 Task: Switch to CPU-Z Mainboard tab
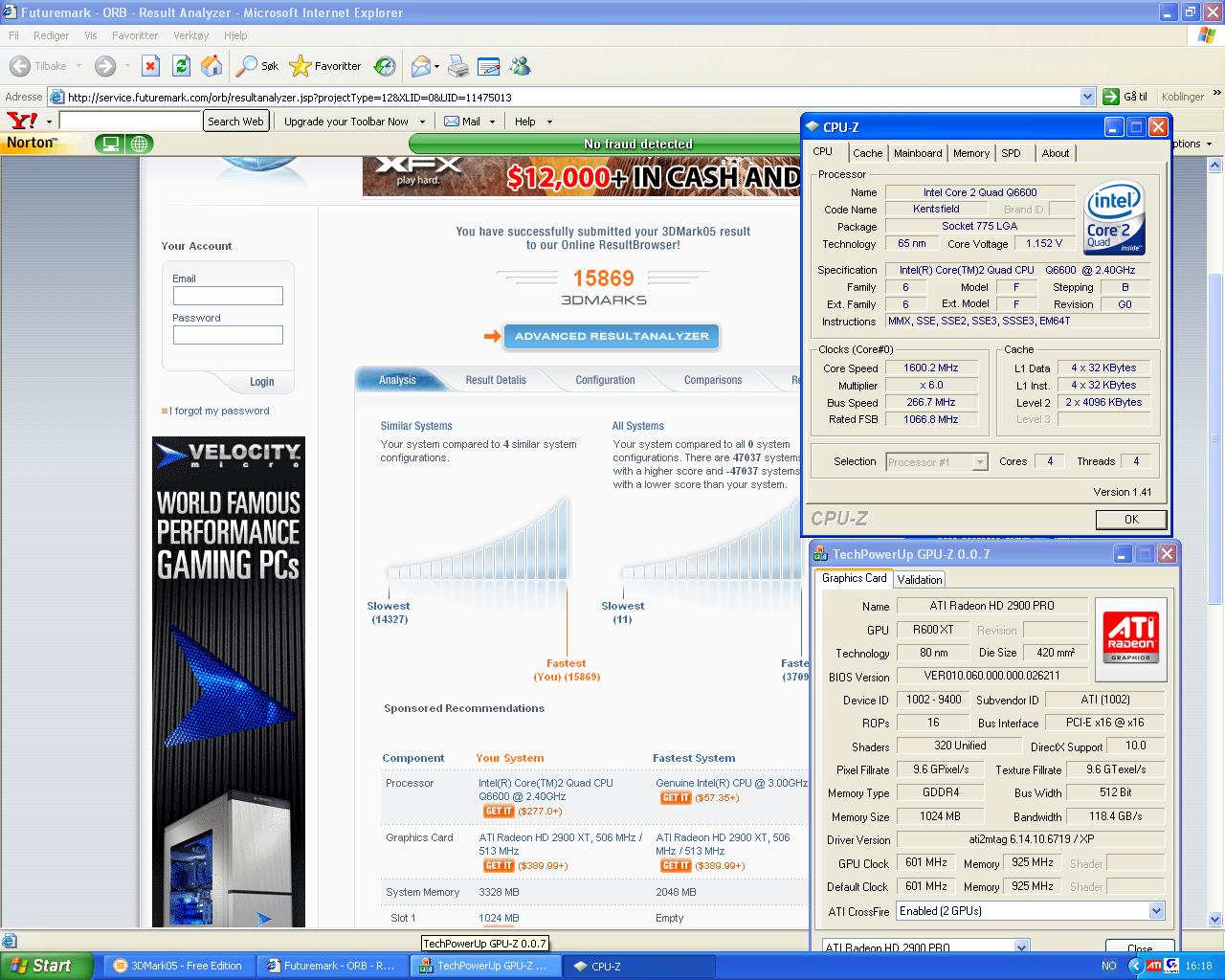pyautogui.click(x=918, y=153)
